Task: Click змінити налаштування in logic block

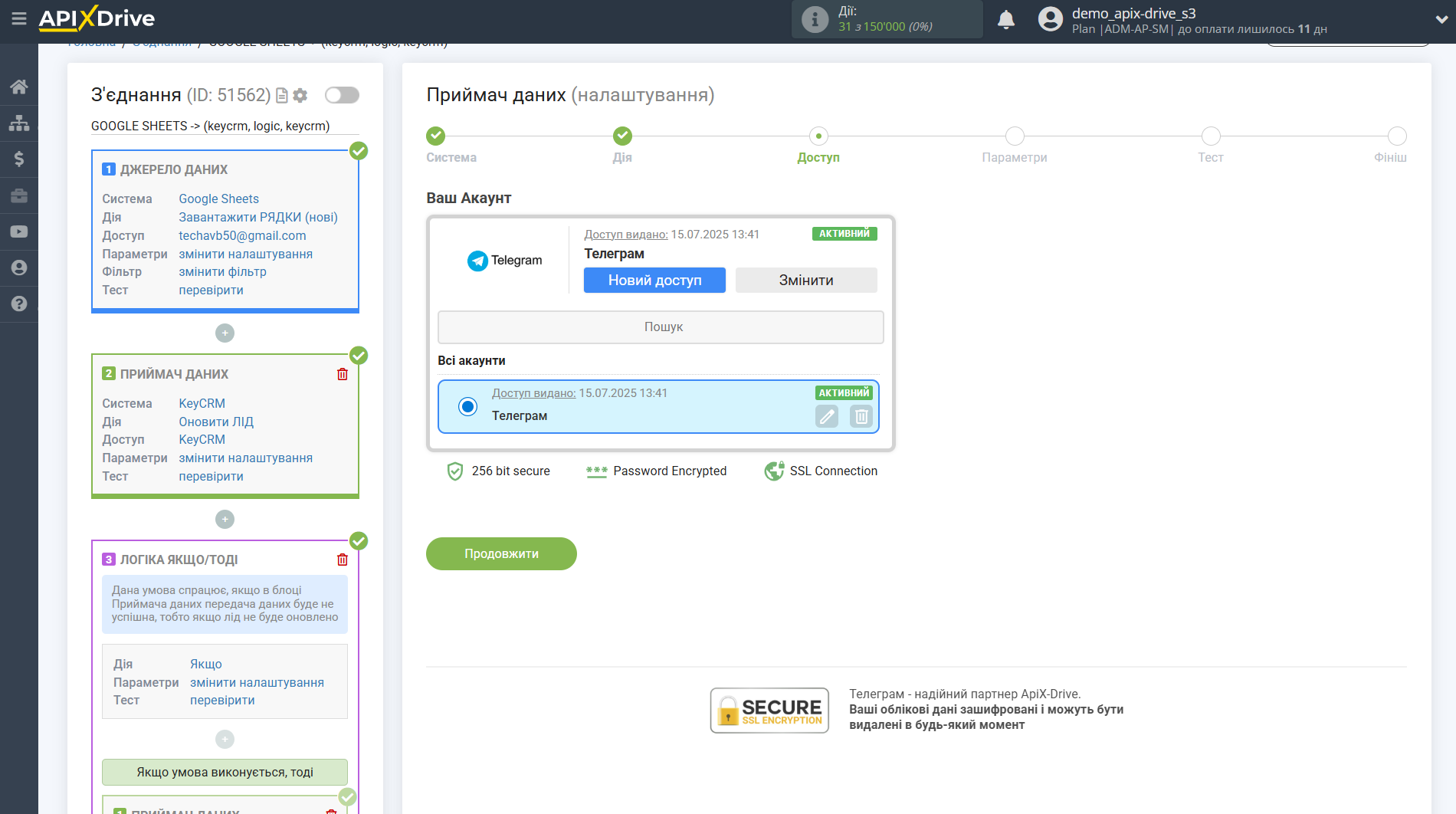Action: coord(257,682)
